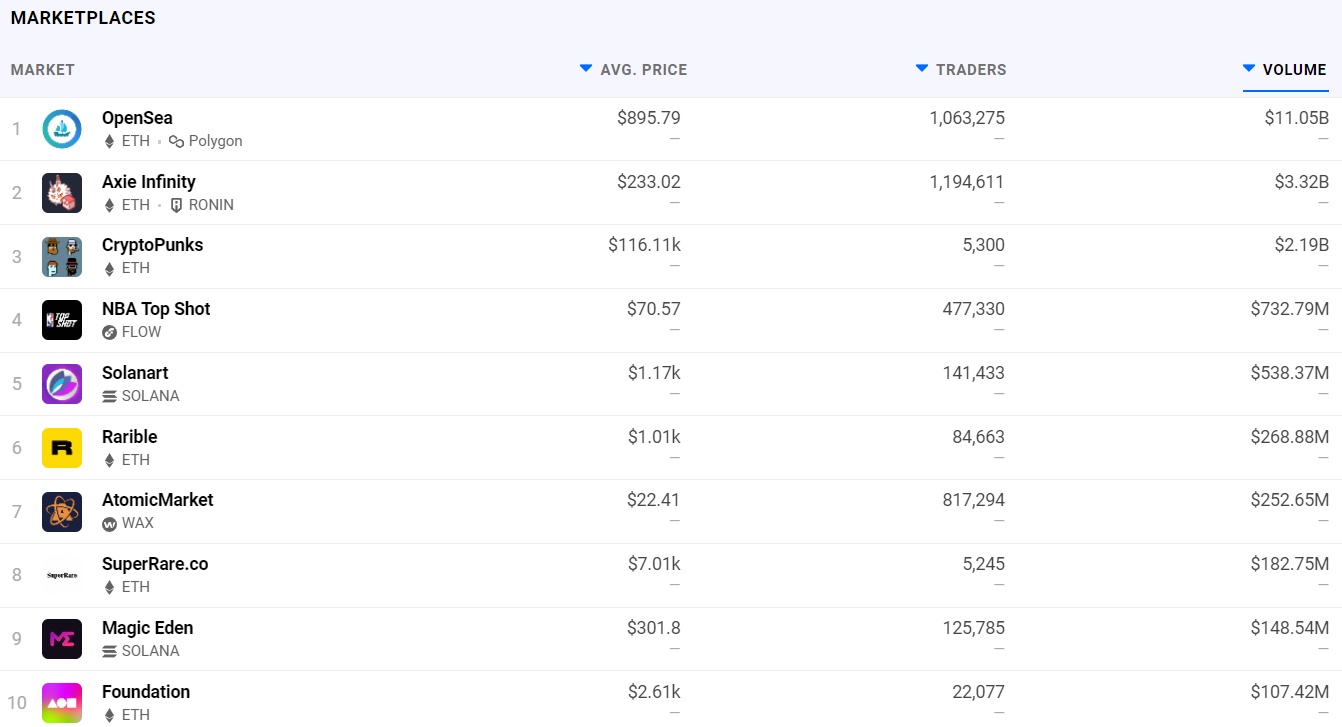Click the OpenSea traders count 1,063,275
This screenshot has width=1342, height=727.
click(967, 118)
